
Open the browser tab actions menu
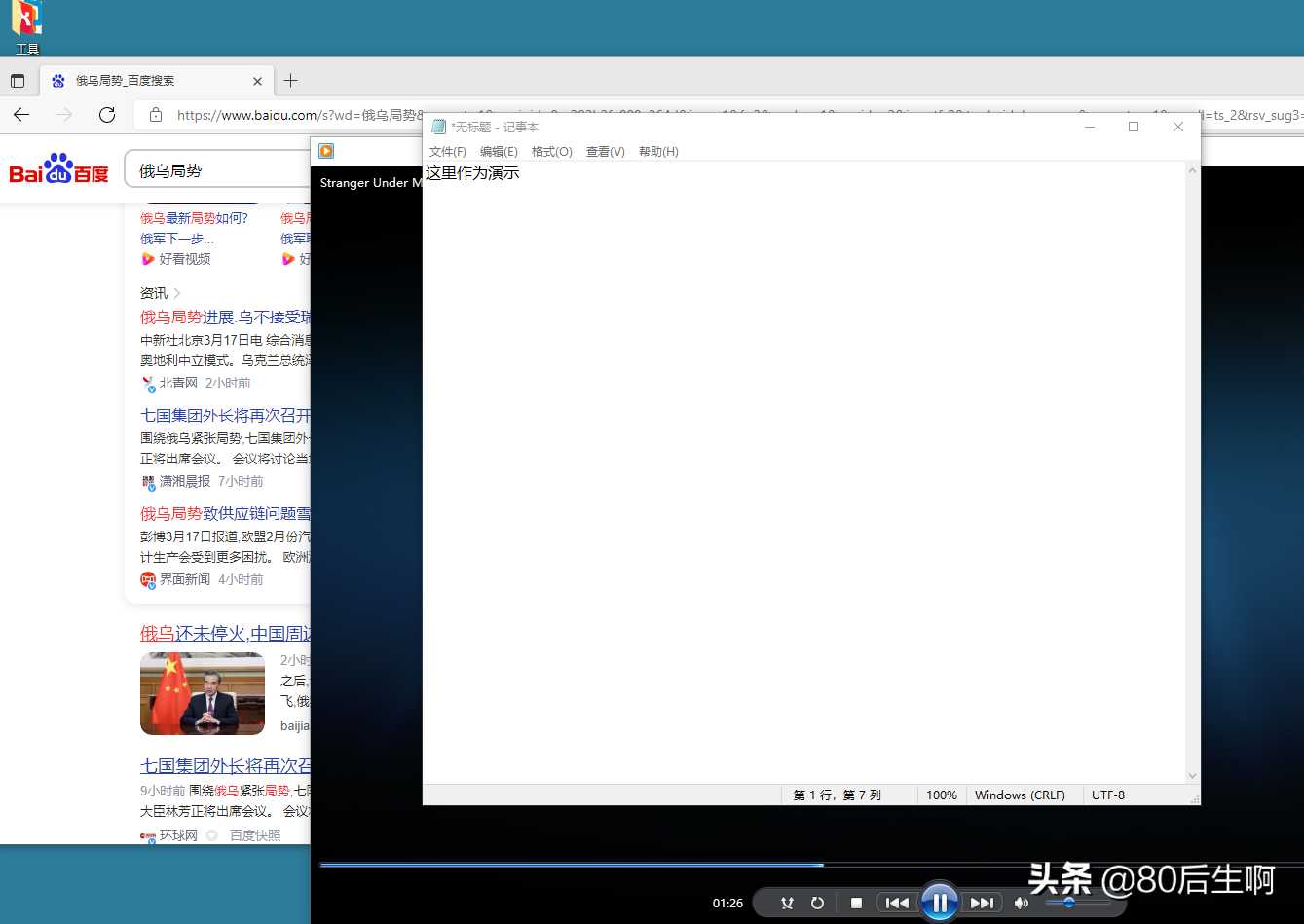[17, 81]
